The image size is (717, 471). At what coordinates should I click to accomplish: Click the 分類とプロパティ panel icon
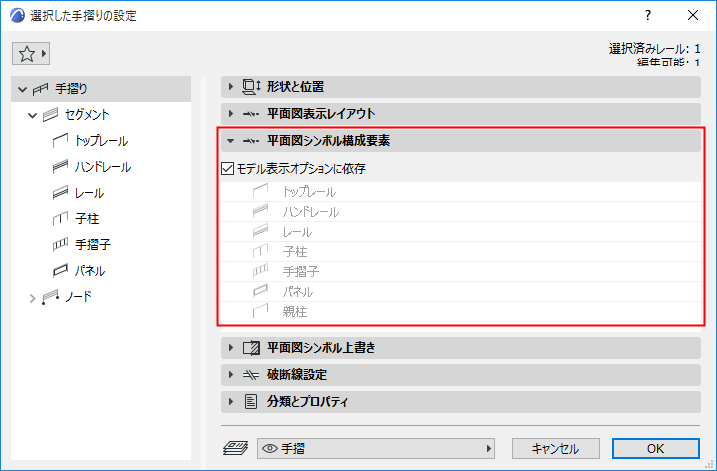pyautogui.click(x=251, y=401)
